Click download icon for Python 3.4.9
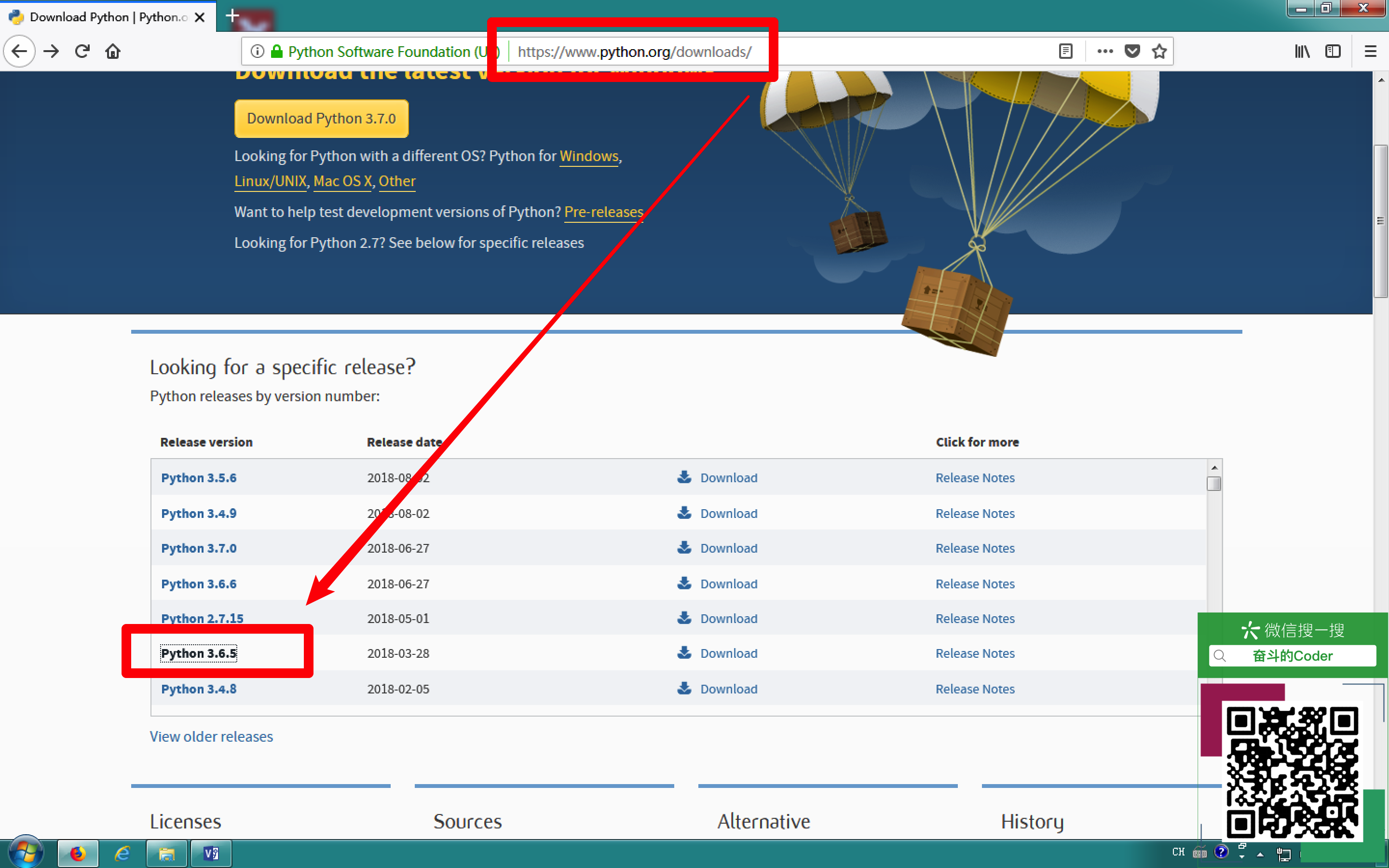 pos(683,513)
